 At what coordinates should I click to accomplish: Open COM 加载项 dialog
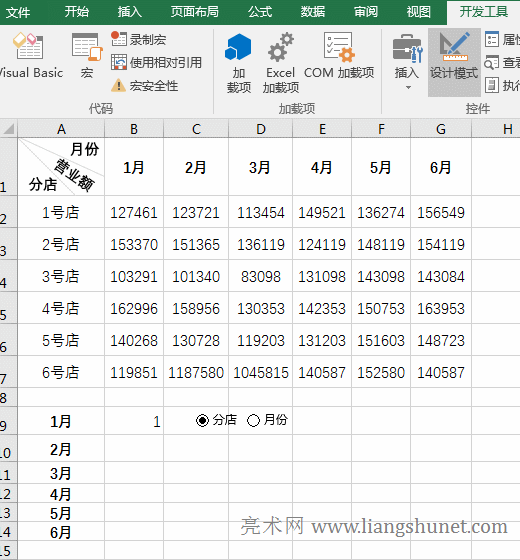[x=339, y=55]
